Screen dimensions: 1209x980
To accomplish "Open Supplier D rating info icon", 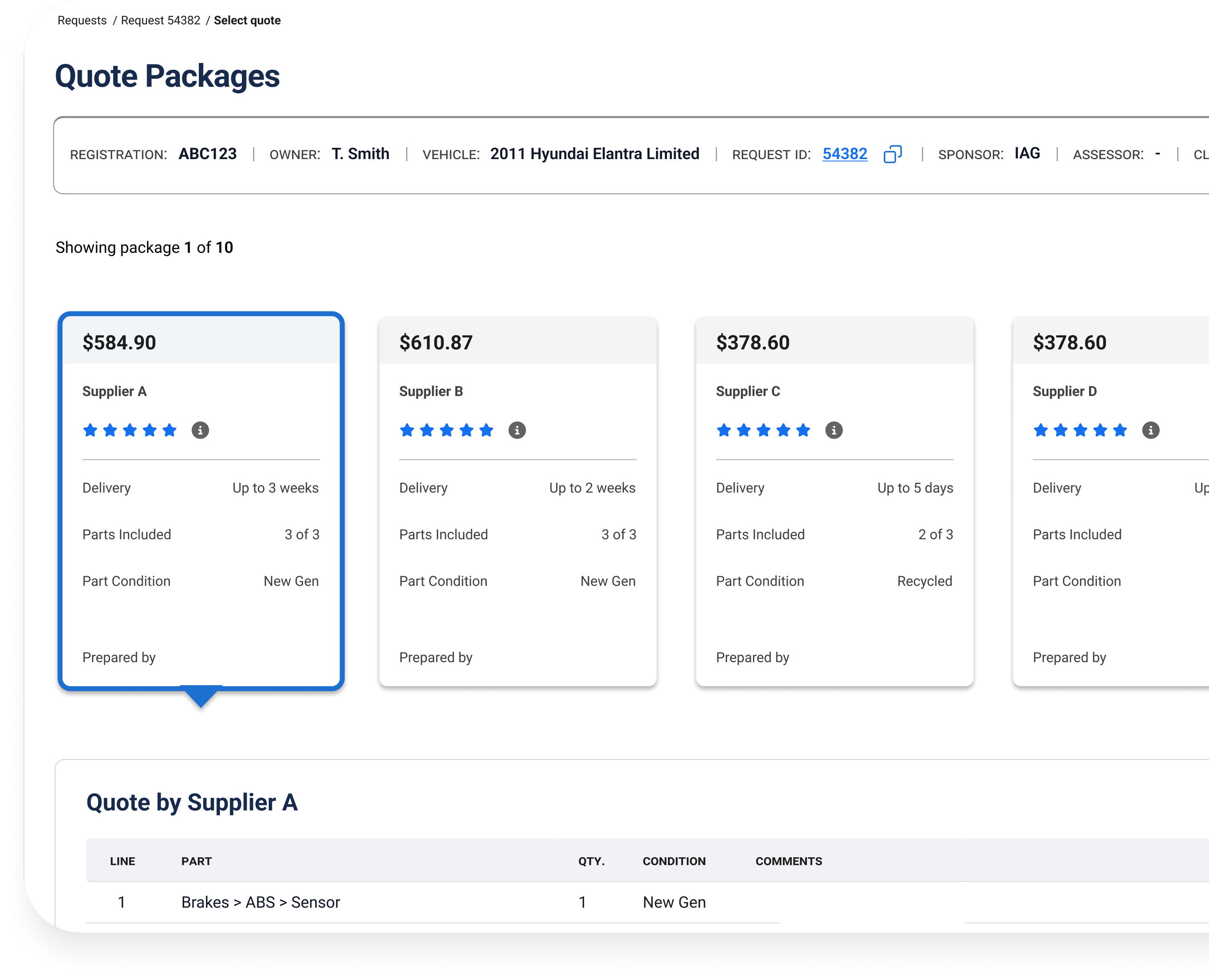I will point(1150,430).
